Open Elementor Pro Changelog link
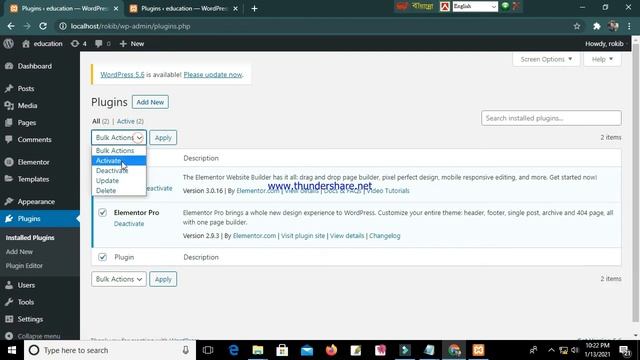Screen dimensions: 640x360 pyautogui.click(x=384, y=236)
